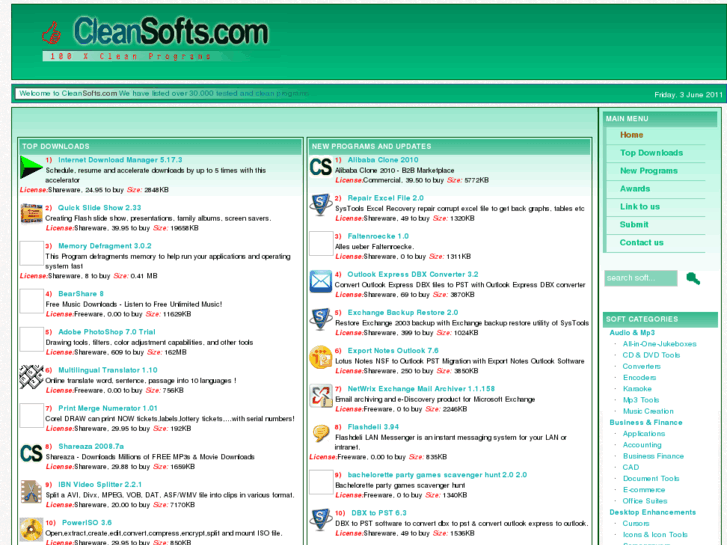Click the Internet Download Manager green arrow icon

pyautogui.click(x=31, y=167)
